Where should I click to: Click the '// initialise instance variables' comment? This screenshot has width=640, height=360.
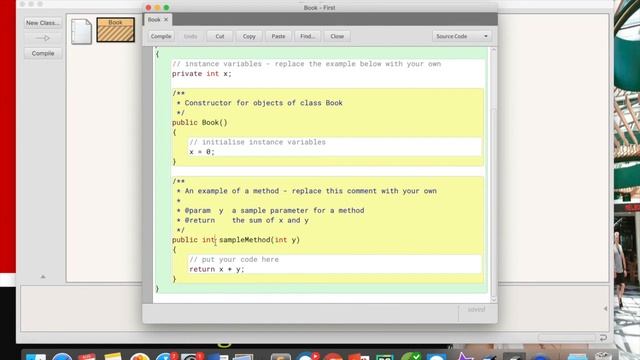[258, 142]
